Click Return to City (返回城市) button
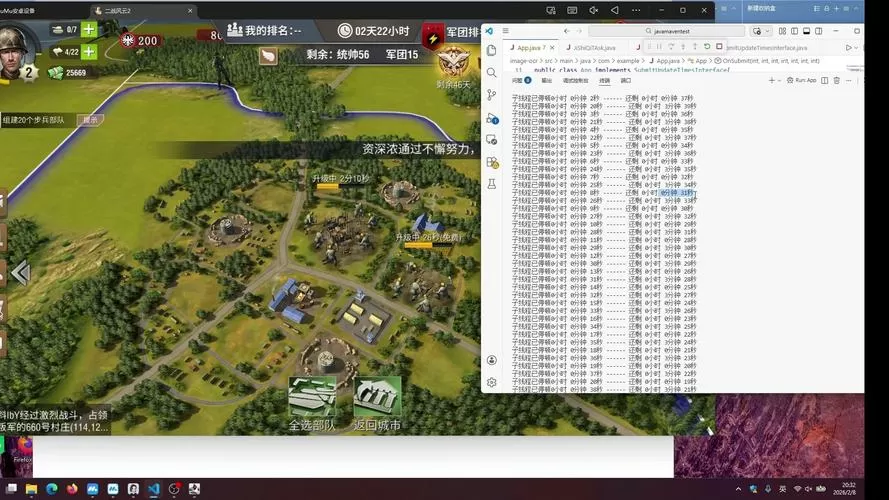Viewport: 889px width, 500px height. point(377,404)
